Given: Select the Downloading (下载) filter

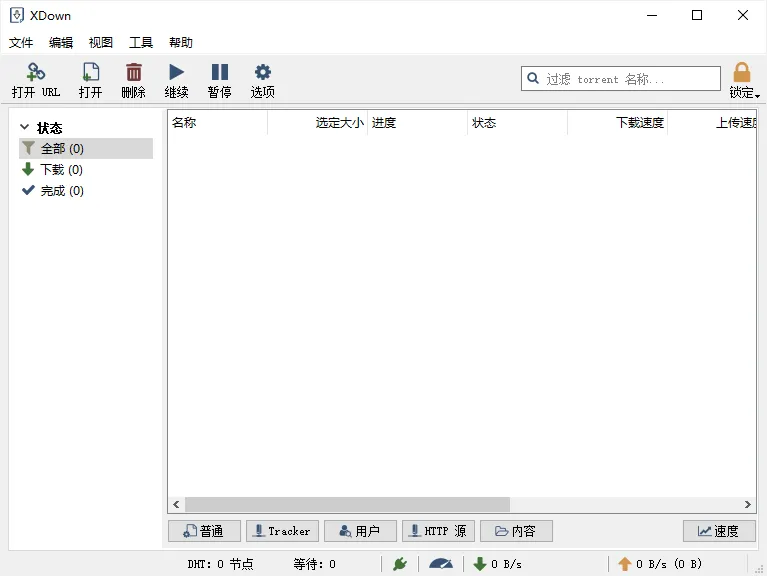Looking at the screenshot, I should click(x=86, y=170).
